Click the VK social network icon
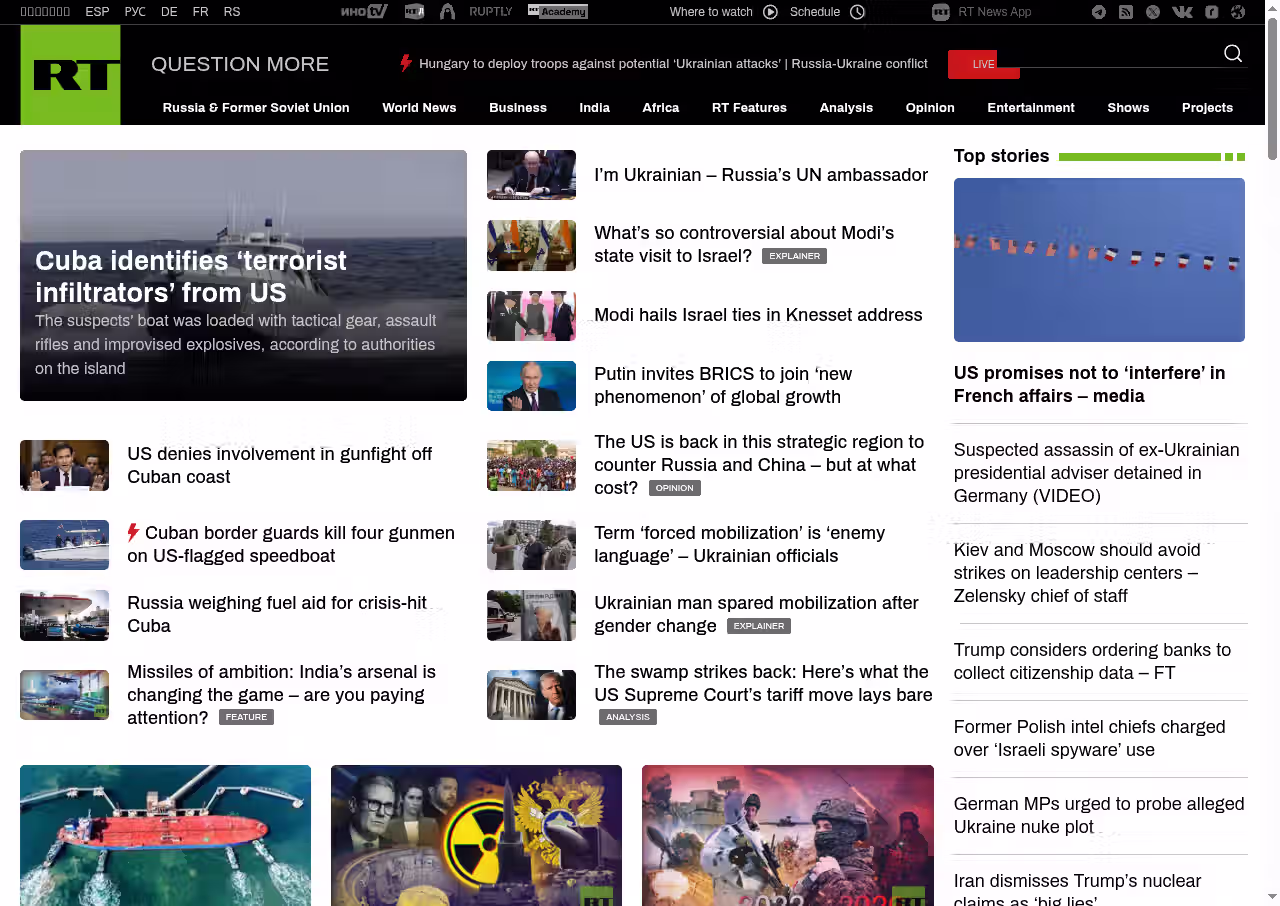Screen dimensions: 1280x906 (x=1182, y=12)
